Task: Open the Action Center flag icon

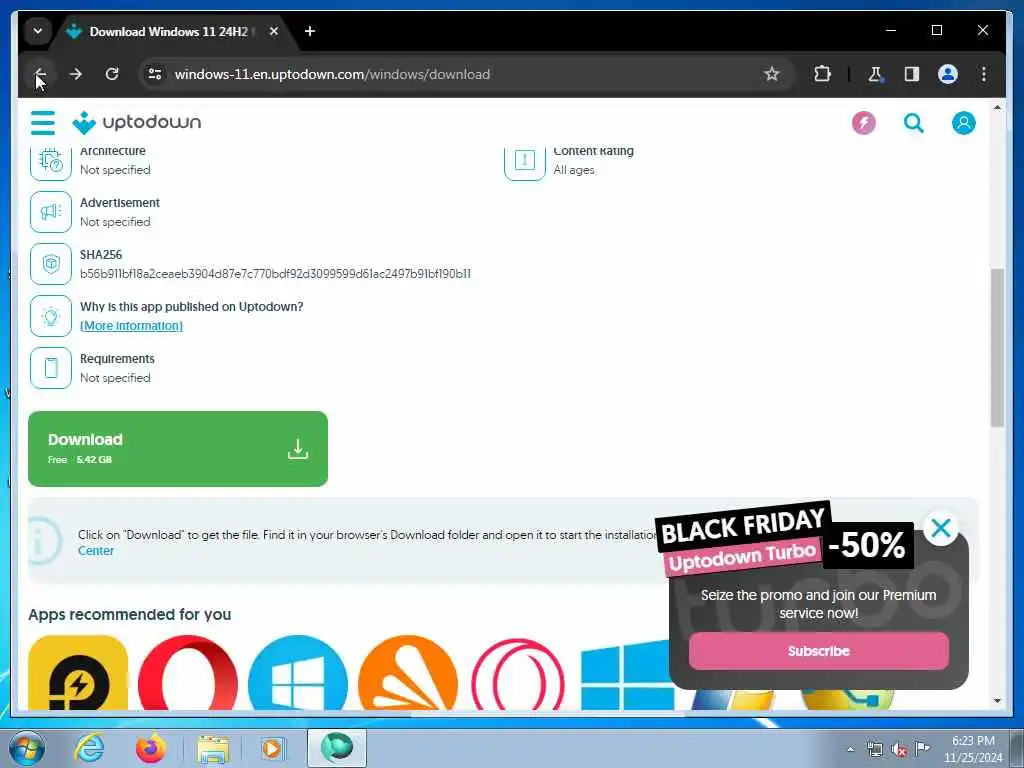Action: coord(922,748)
